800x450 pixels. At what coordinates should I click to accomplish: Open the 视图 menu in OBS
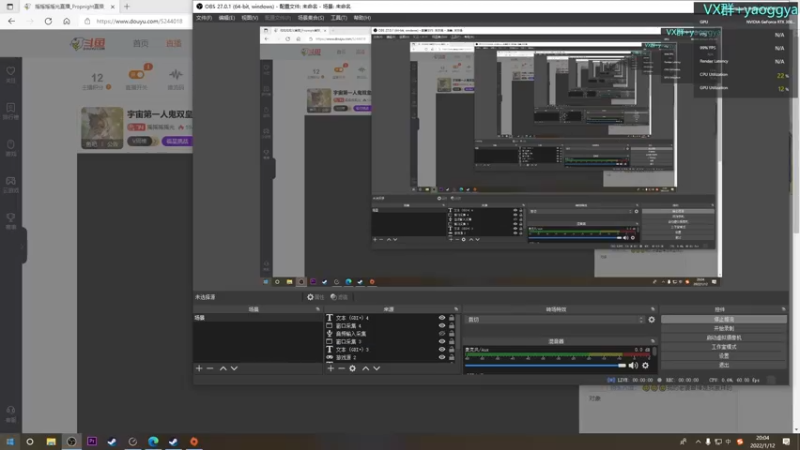point(249,18)
